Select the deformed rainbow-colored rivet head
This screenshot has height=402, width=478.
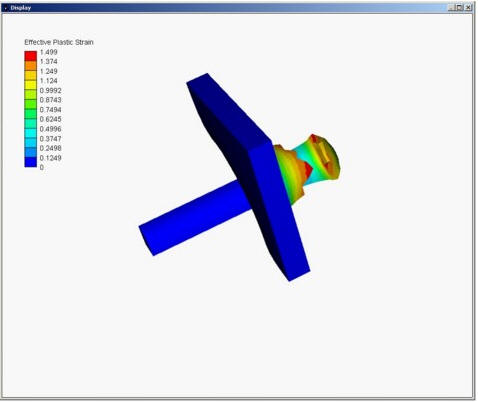pos(307,167)
